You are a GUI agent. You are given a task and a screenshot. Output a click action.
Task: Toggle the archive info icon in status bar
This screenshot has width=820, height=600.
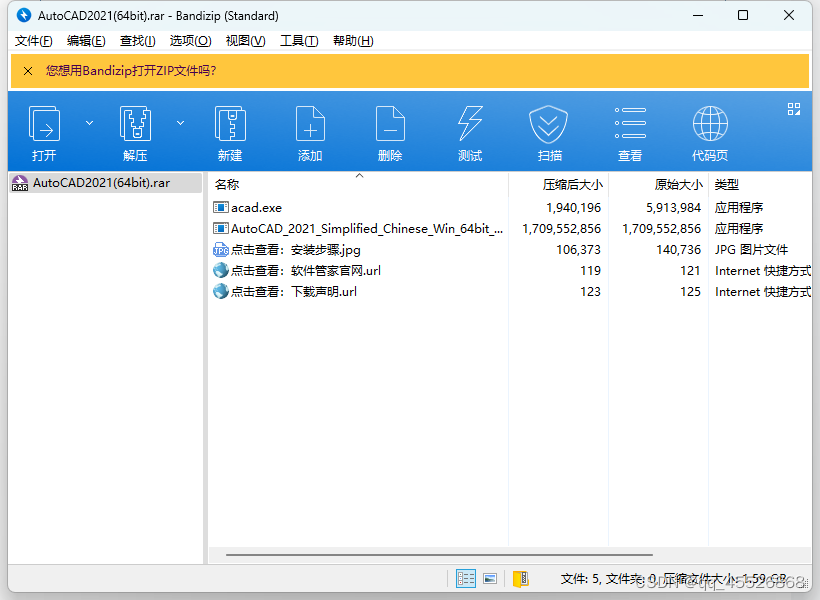click(x=519, y=578)
